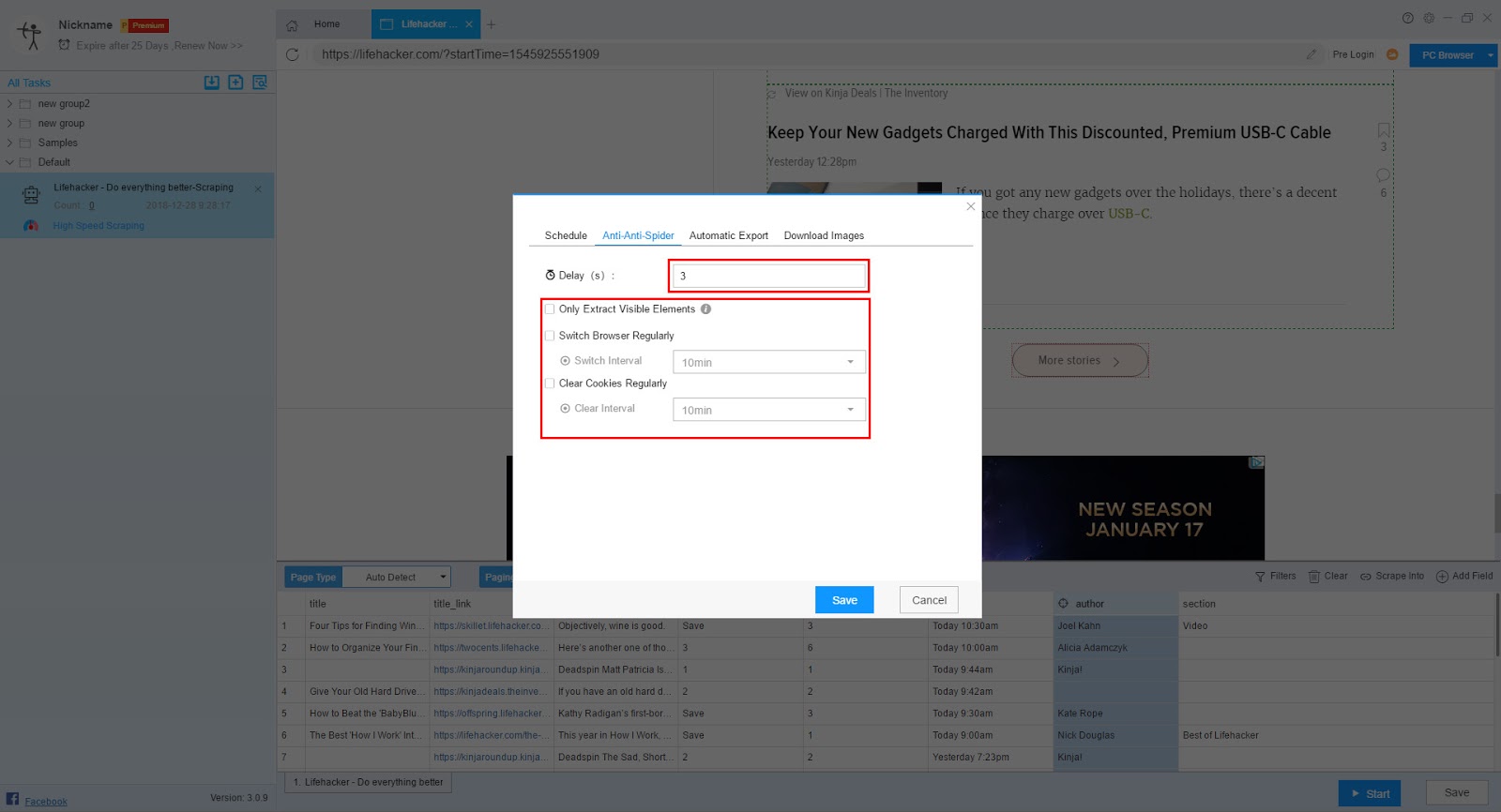Viewport: 1501px width, 812px height.
Task: Click the Delay seconds input field
Action: tap(768, 276)
